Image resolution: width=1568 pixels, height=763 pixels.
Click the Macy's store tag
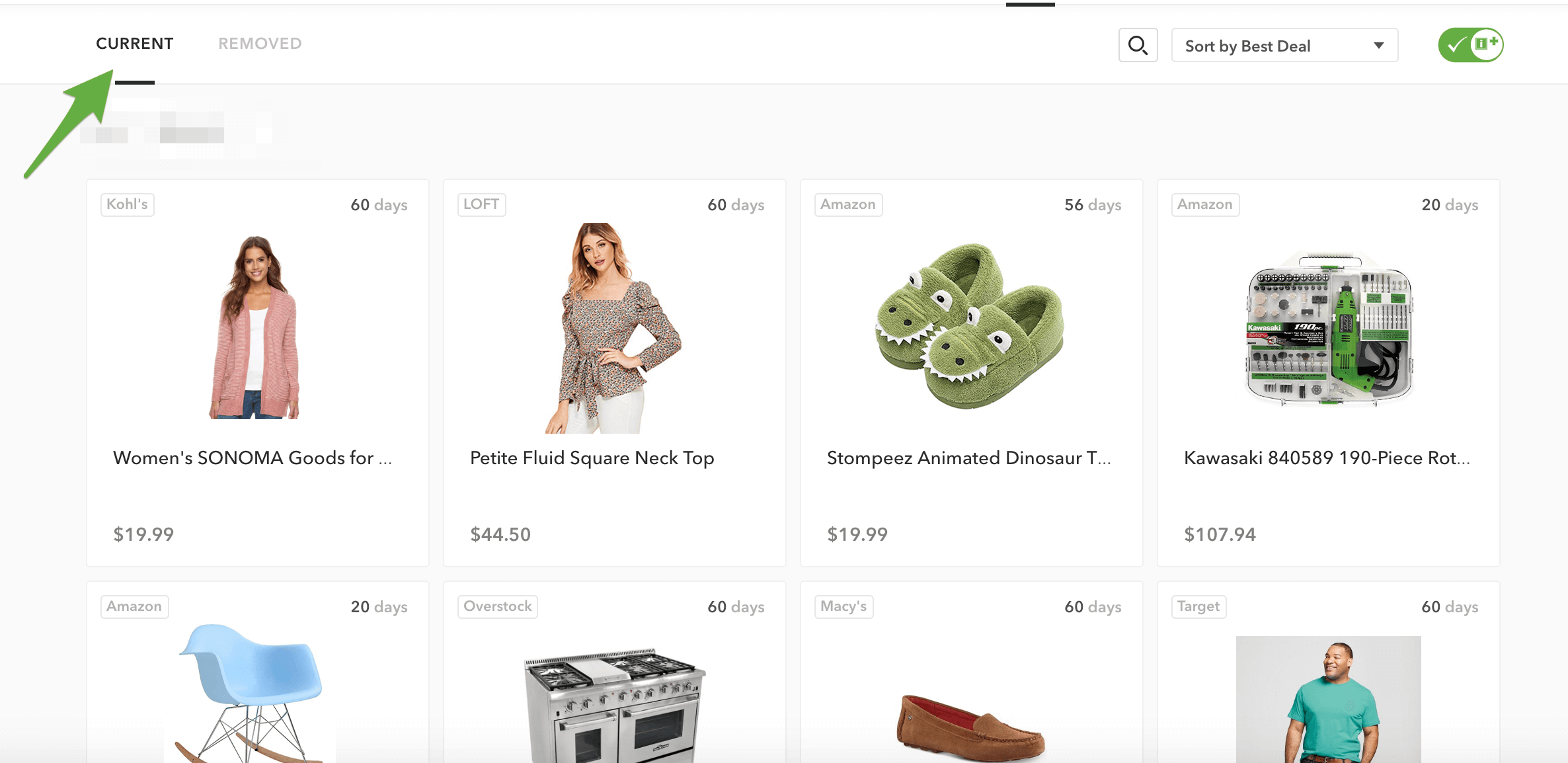click(x=843, y=606)
